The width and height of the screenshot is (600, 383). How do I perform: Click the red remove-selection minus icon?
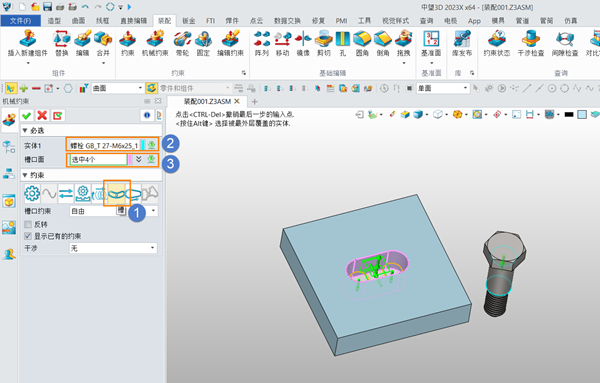click(x=36, y=88)
